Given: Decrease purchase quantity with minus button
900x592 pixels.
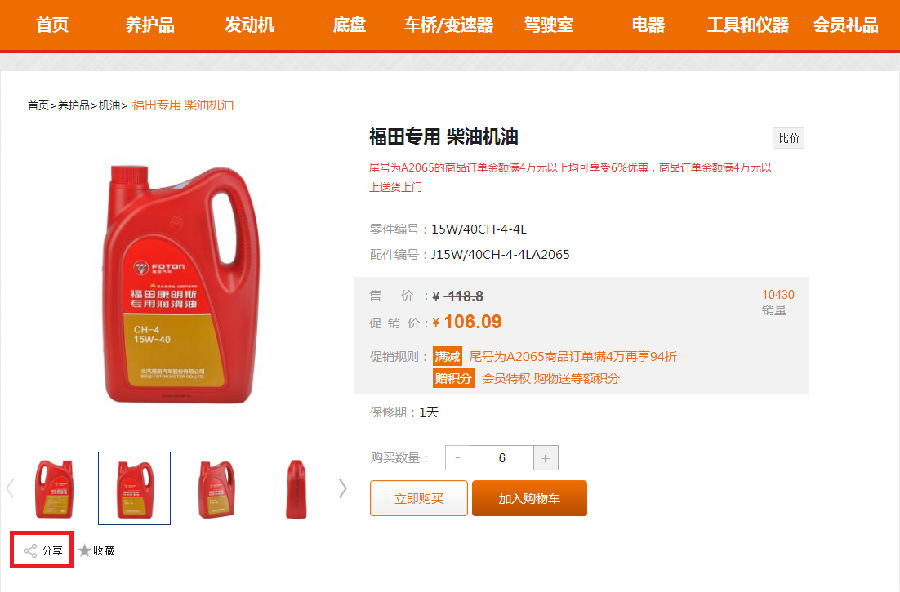Looking at the screenshot, I should [457, 458].
